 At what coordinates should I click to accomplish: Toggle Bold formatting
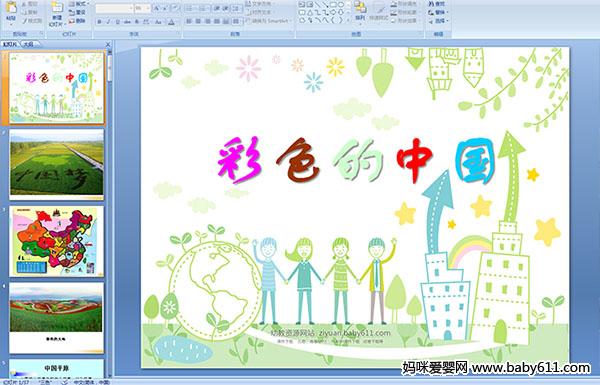point(99,22)
